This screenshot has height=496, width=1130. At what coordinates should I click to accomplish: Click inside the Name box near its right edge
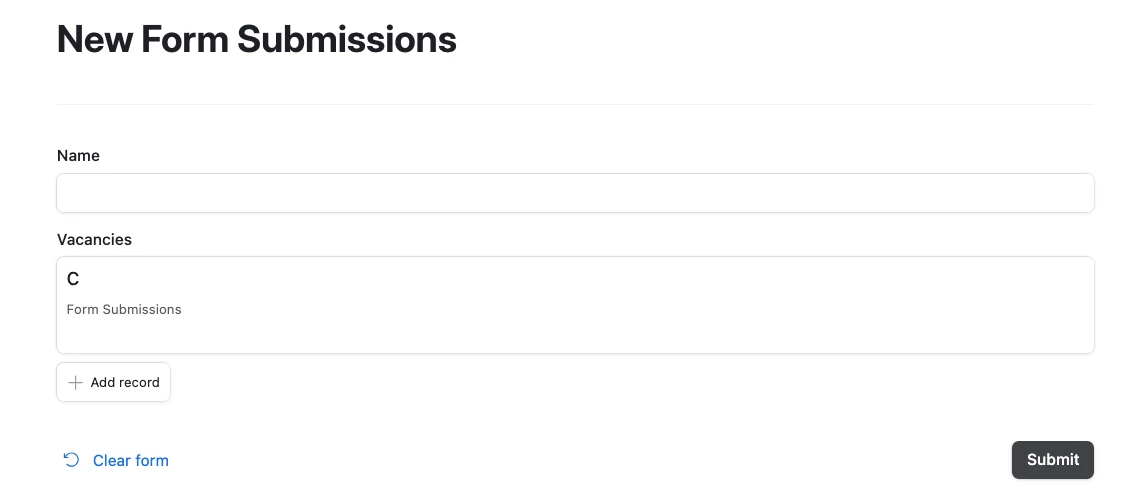click(1067, 192)
